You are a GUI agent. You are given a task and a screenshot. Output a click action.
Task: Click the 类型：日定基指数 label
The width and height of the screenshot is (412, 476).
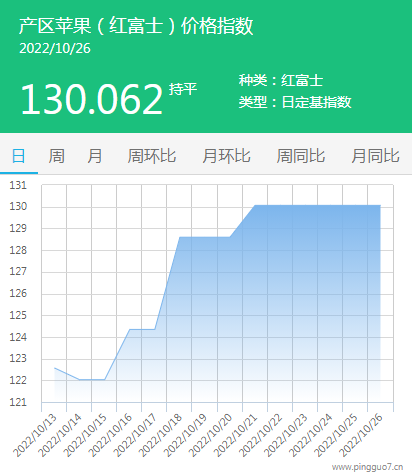295,102
